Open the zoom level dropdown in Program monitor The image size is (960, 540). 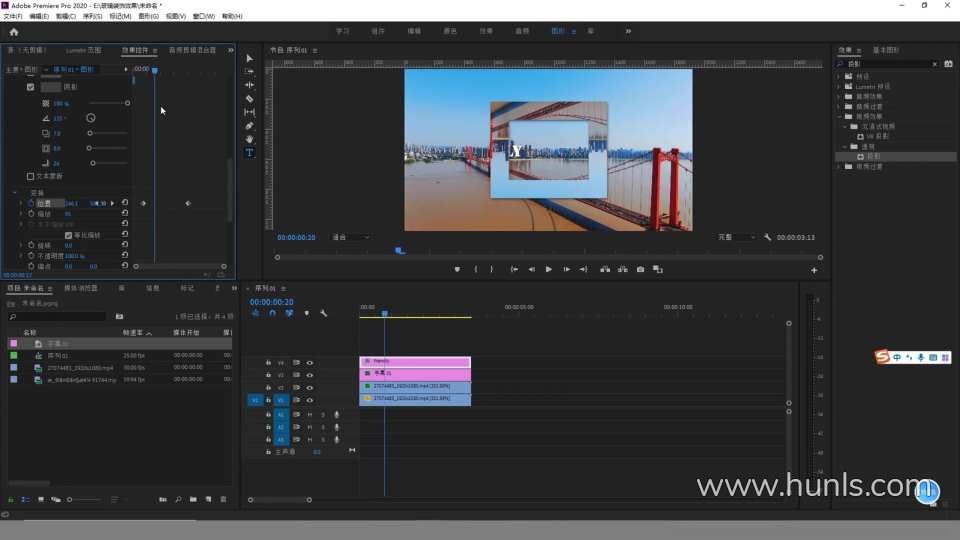click(350, 237)
